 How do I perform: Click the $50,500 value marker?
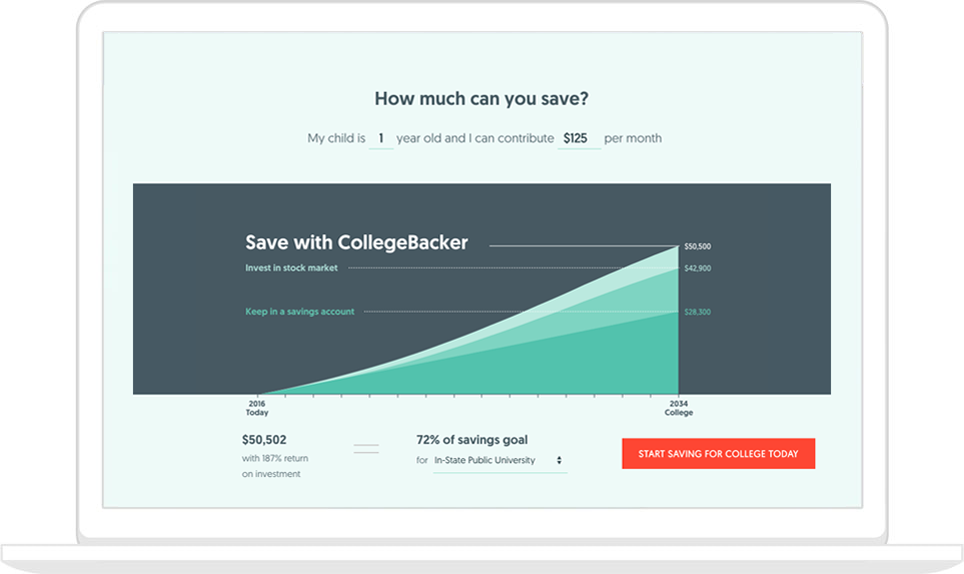tap(697, 246)
